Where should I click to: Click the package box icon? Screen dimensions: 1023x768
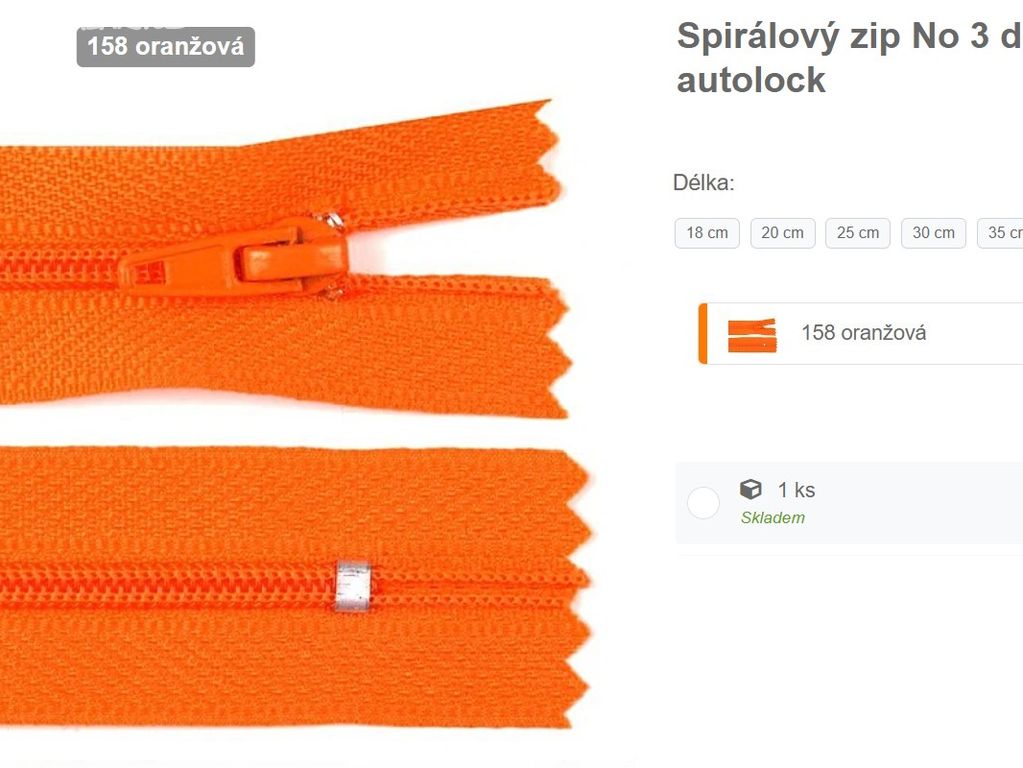coord(751,489)
